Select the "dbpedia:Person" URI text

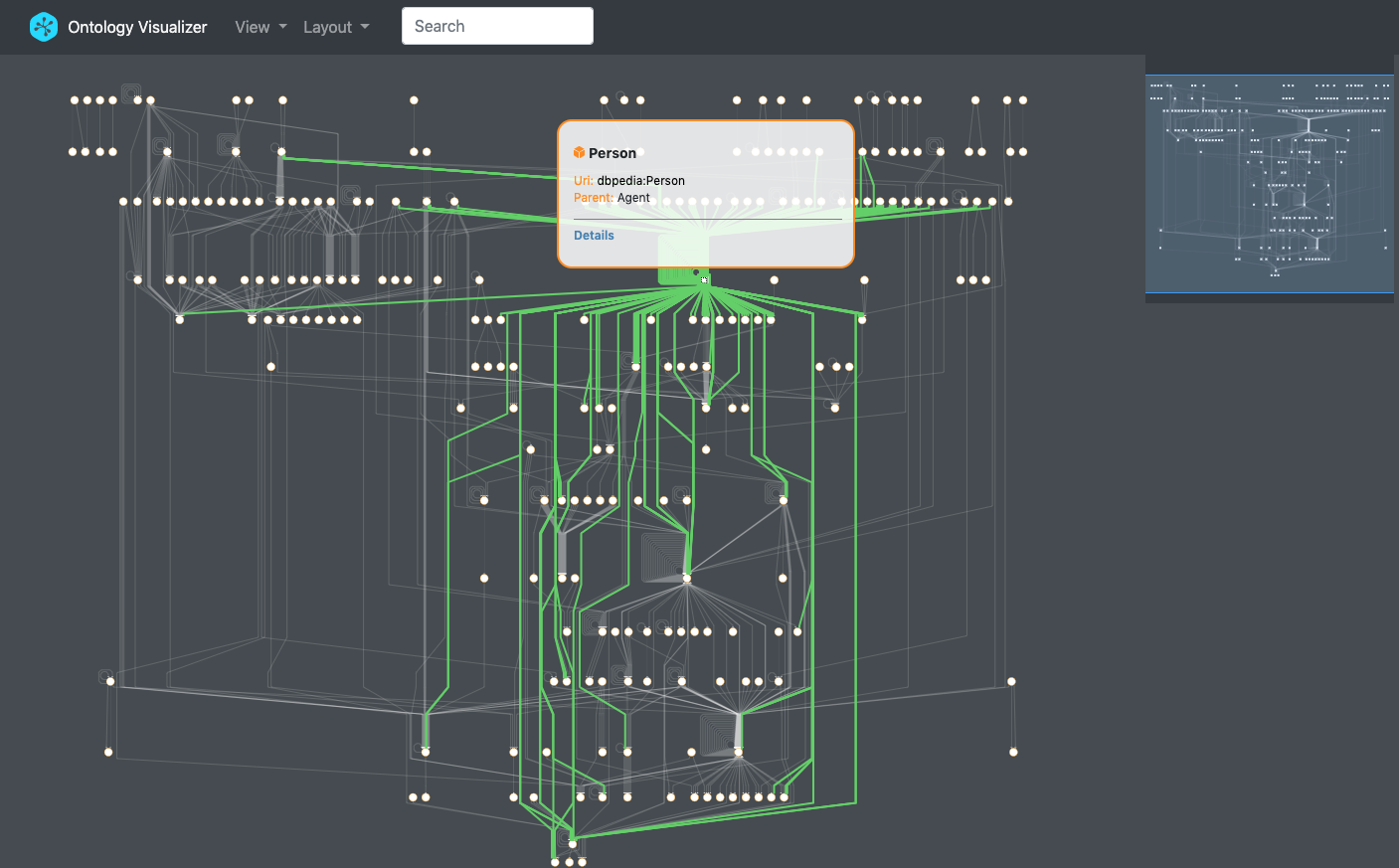(x=641, y=181)
